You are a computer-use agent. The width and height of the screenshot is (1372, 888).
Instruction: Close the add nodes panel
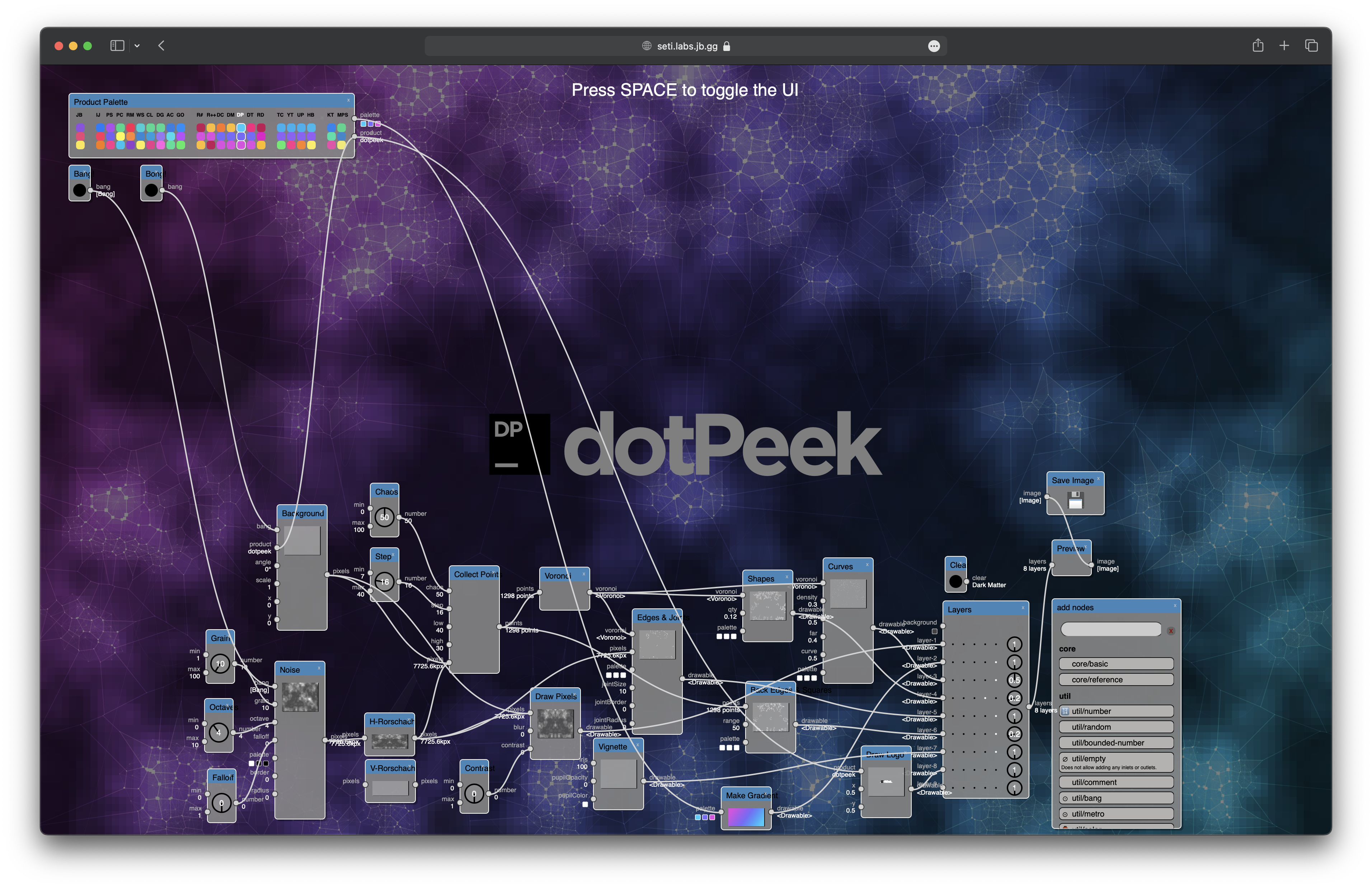(x=1175, y=606)
